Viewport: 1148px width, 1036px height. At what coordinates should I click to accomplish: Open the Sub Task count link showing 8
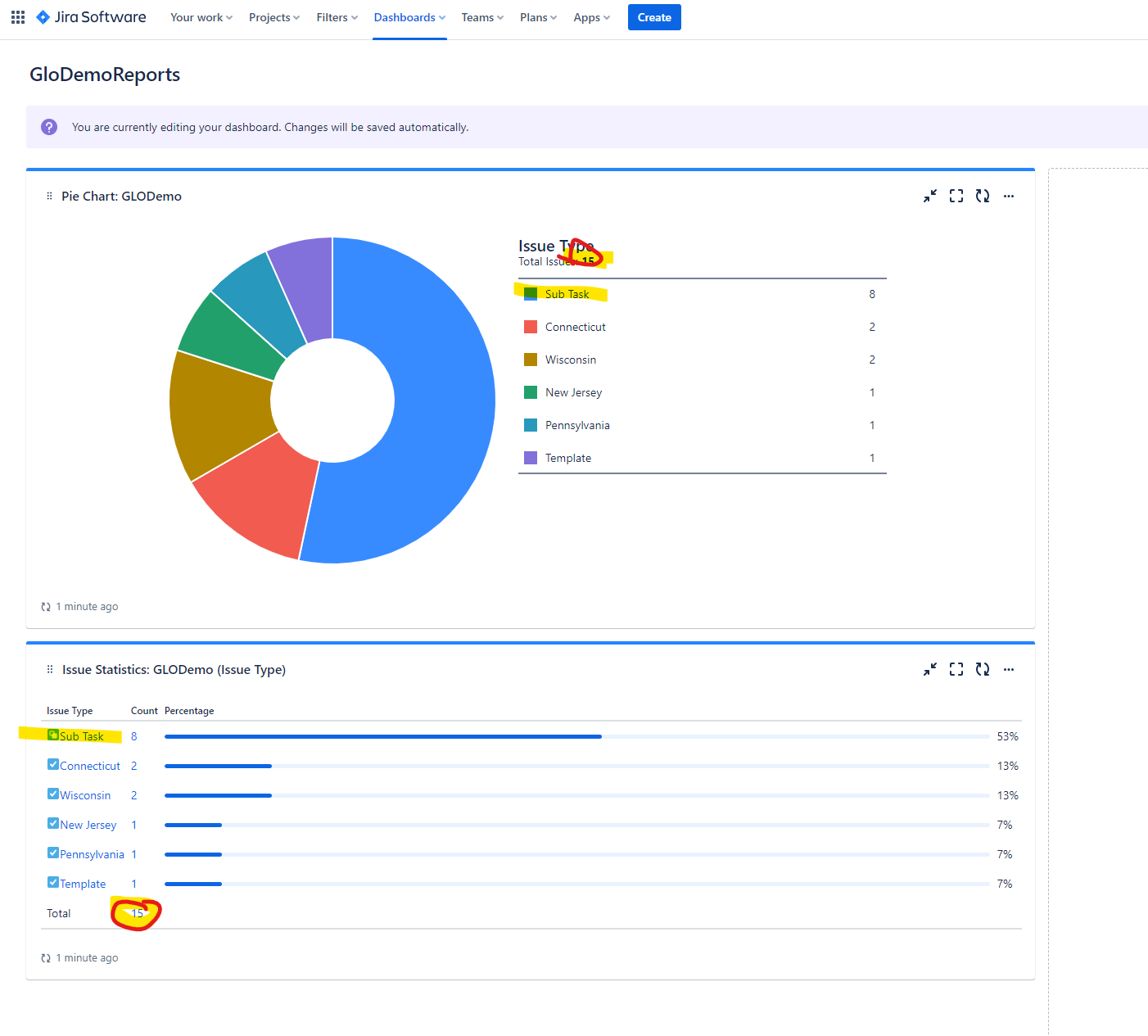(x=133, y=735)
